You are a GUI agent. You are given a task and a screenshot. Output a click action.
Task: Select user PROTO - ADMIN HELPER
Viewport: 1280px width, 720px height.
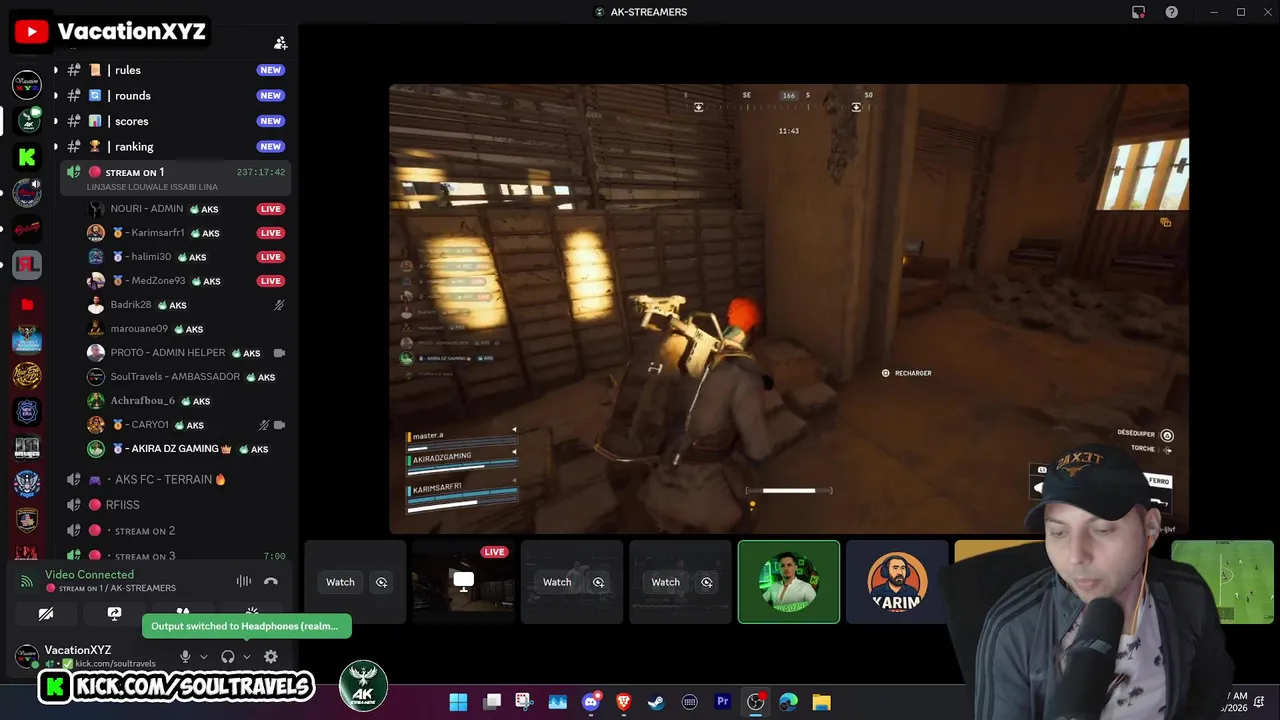tap(186, 353)
